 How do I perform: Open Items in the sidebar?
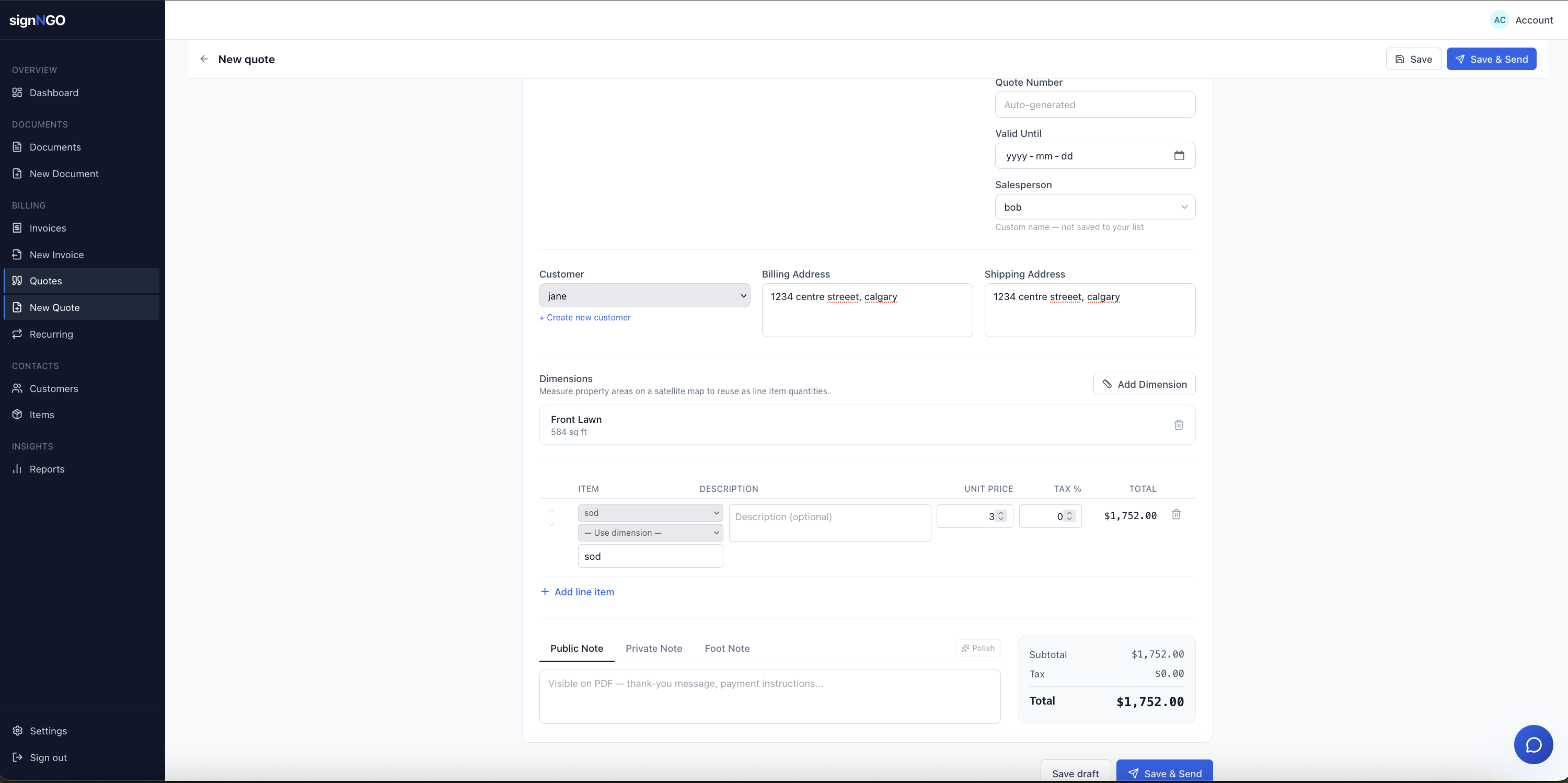pyautogui.click(x=82, y=414)
